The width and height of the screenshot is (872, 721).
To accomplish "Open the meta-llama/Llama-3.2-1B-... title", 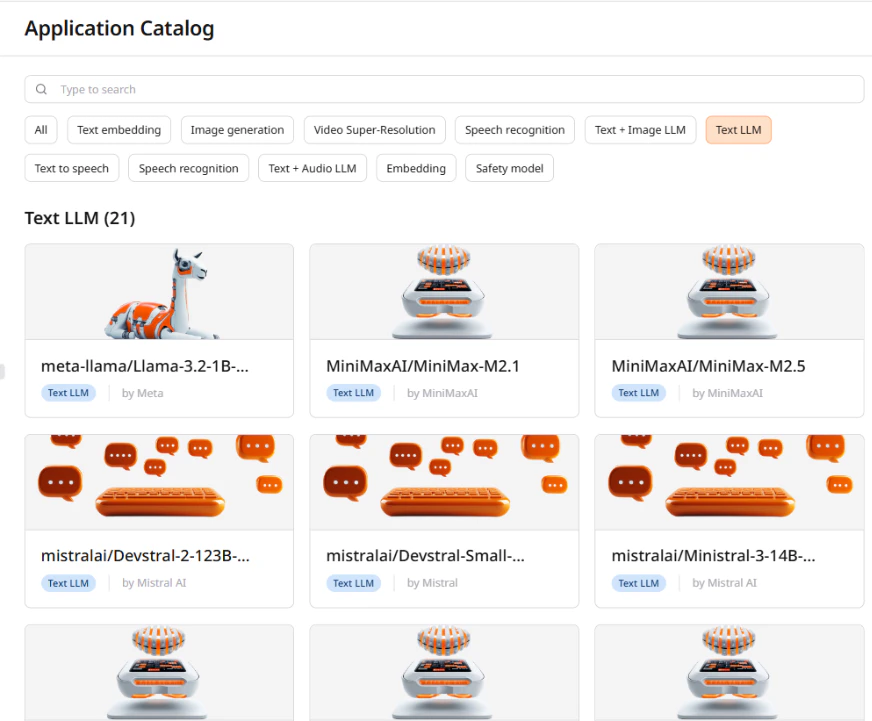I will pos(145,366).
